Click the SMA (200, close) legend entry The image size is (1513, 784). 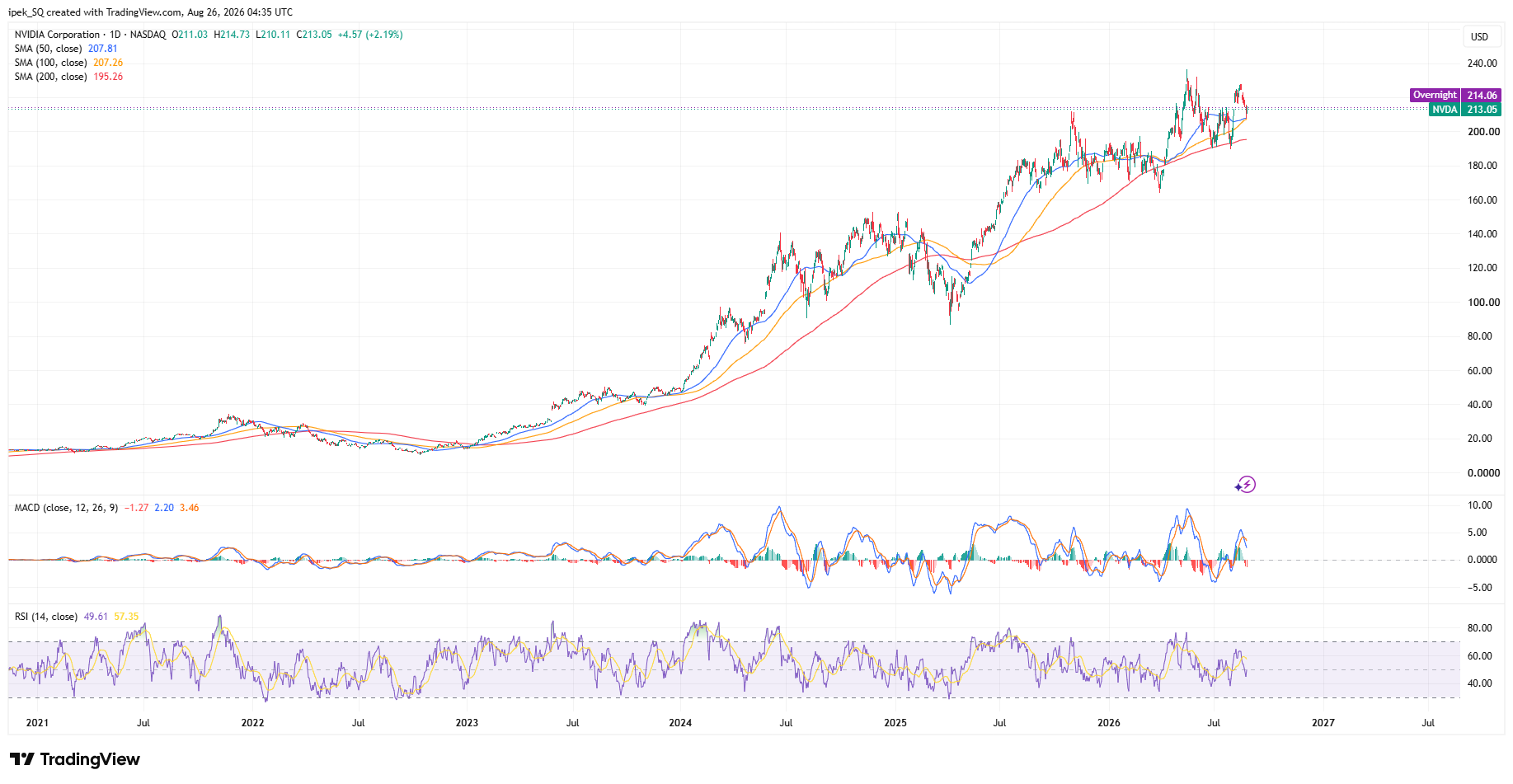(50, 77)
